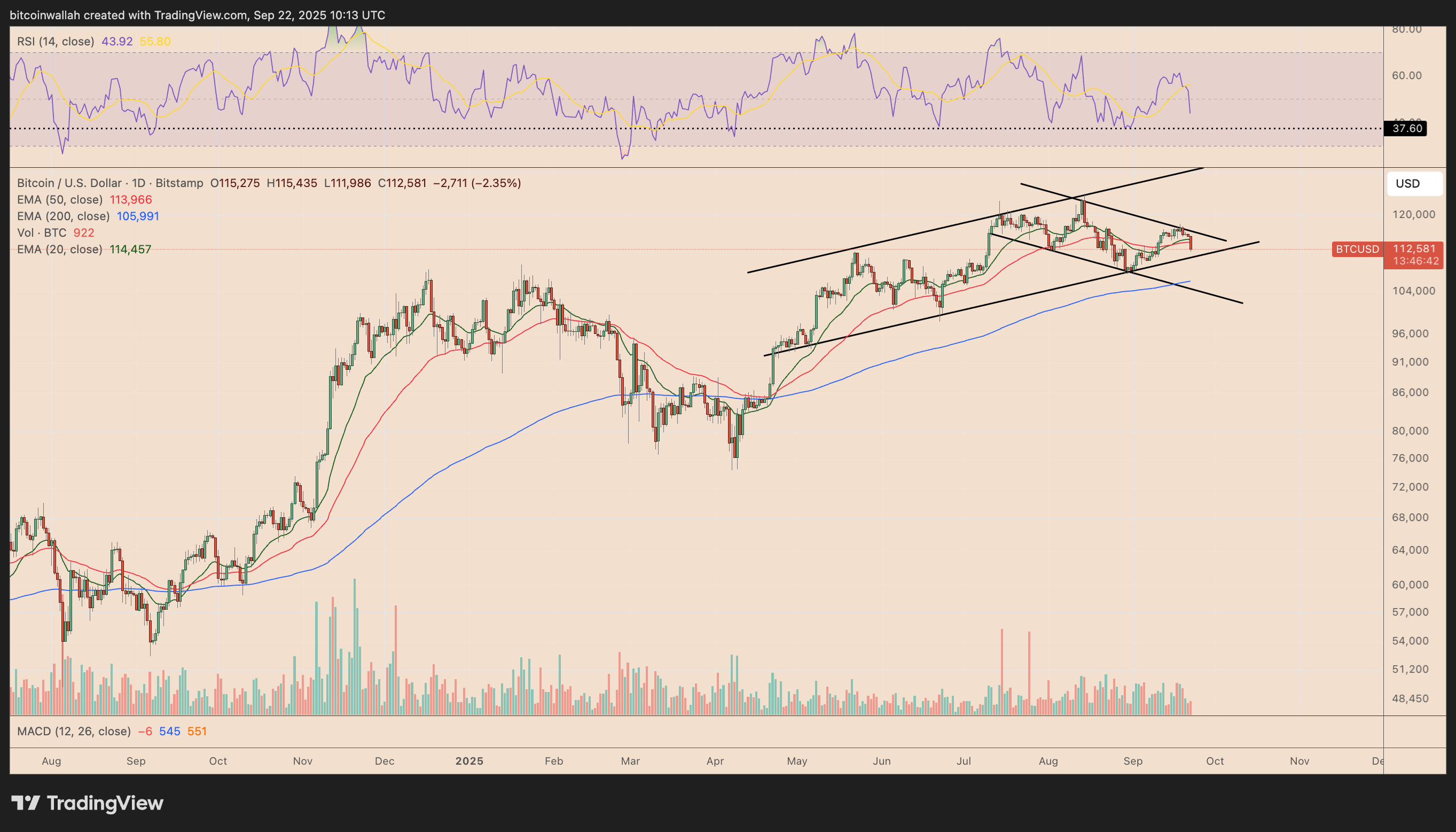Open the USD currency selector
This screenshot has width=1456, height=832.
click(1414, 183)
